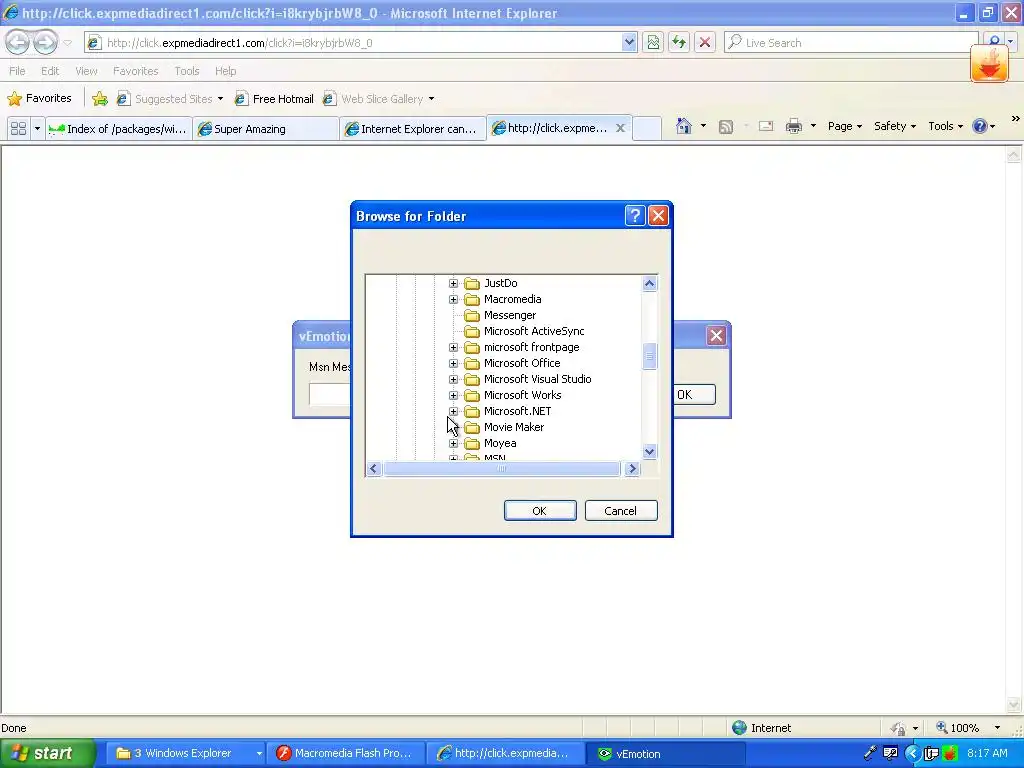Viewport: 1024px width, 768px height.
Task: Click the folder tree vertical scrollbar thumb
Action: 649,357
